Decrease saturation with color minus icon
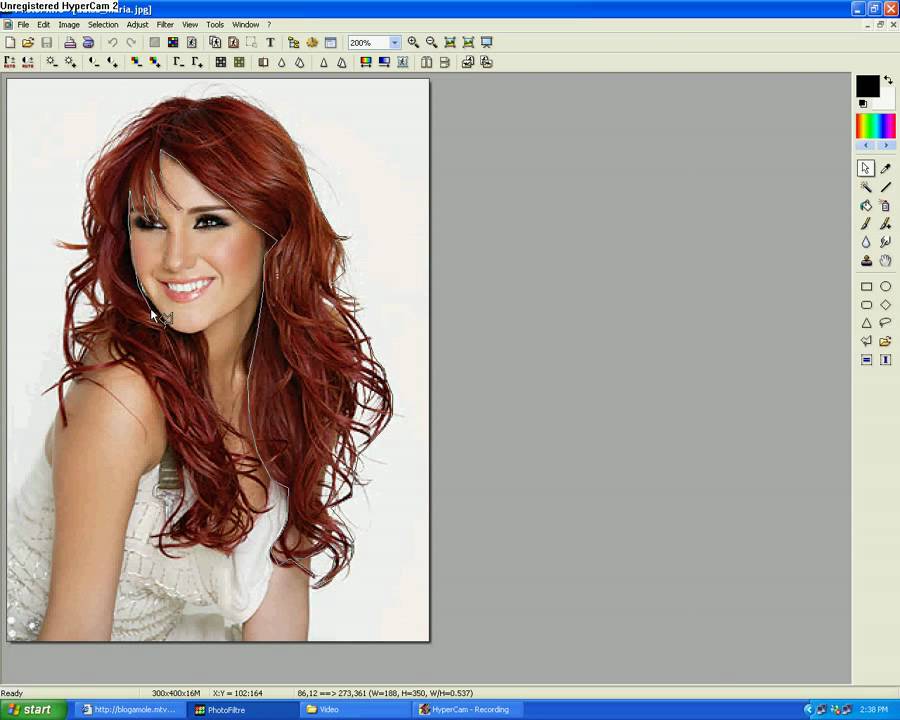900x720 pixels. (x=136, y=62)
